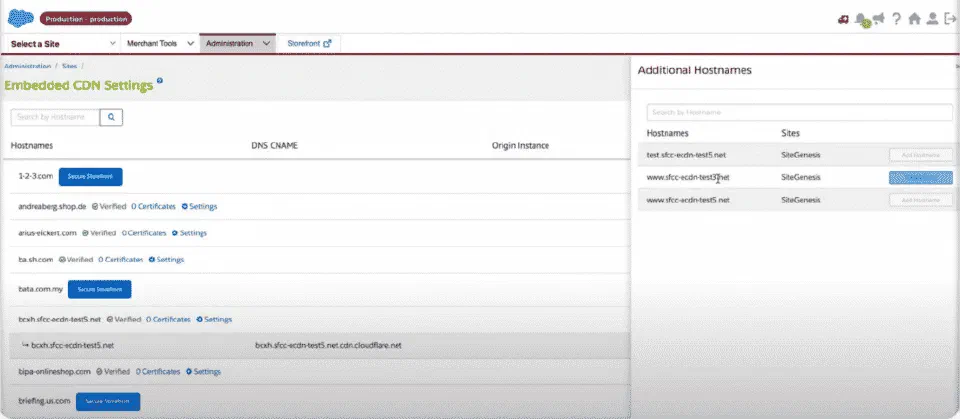This screenshot has width=960, height=419.
Task: Click gear icon in arius-eickert.com row
Action: coord(174,233)
